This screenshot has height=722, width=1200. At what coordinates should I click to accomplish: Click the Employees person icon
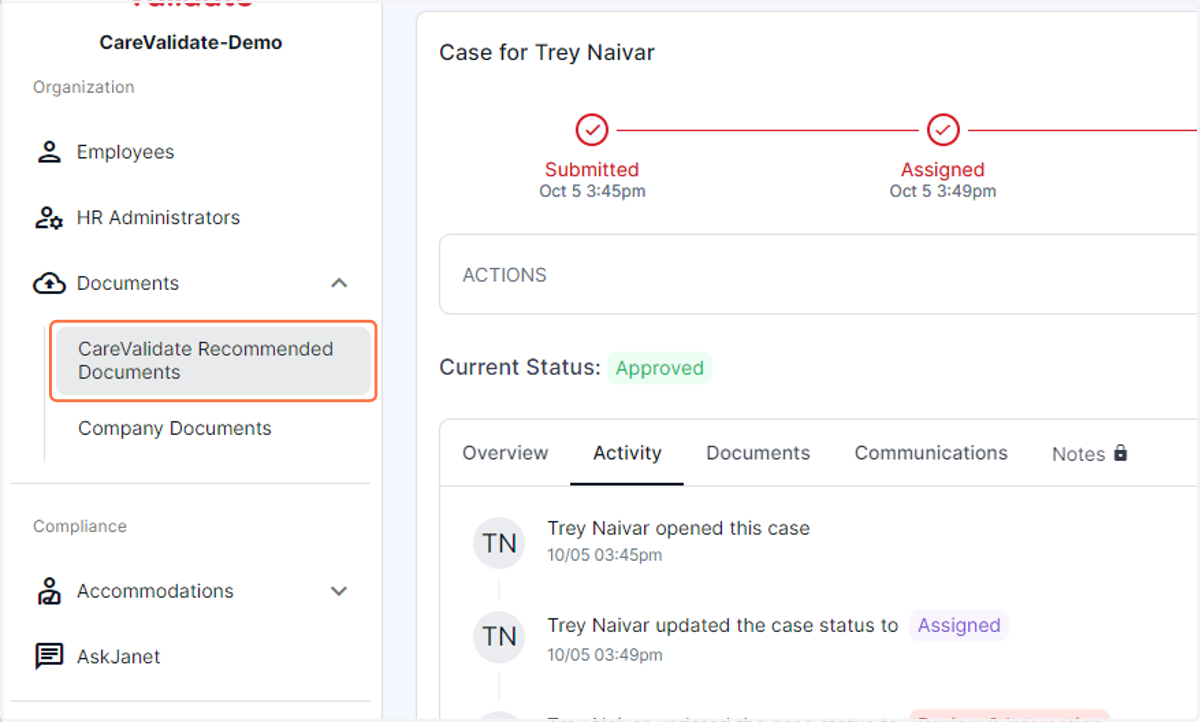tap(49, 152)
